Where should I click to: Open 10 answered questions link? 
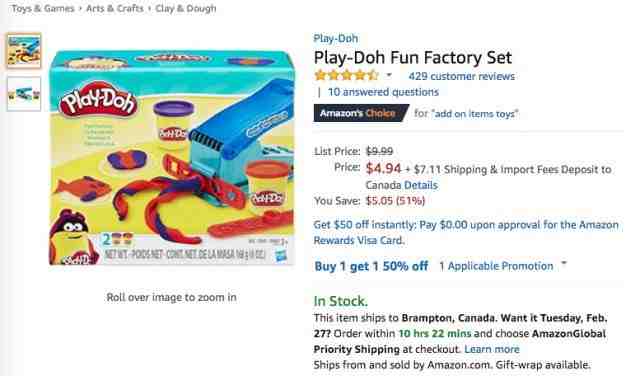(383, 92)
